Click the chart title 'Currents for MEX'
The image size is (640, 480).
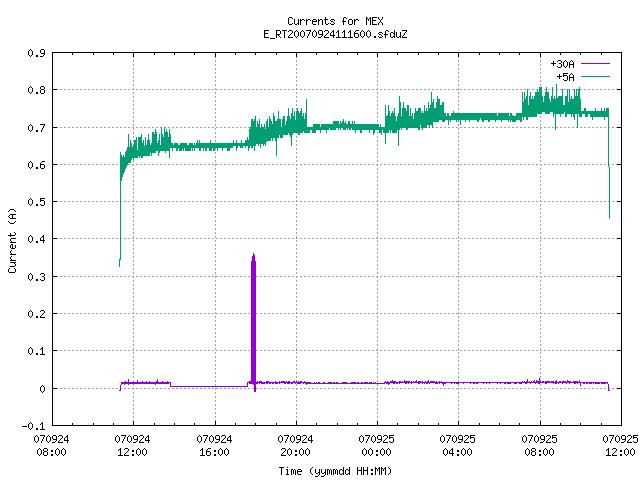coord(335,21)
